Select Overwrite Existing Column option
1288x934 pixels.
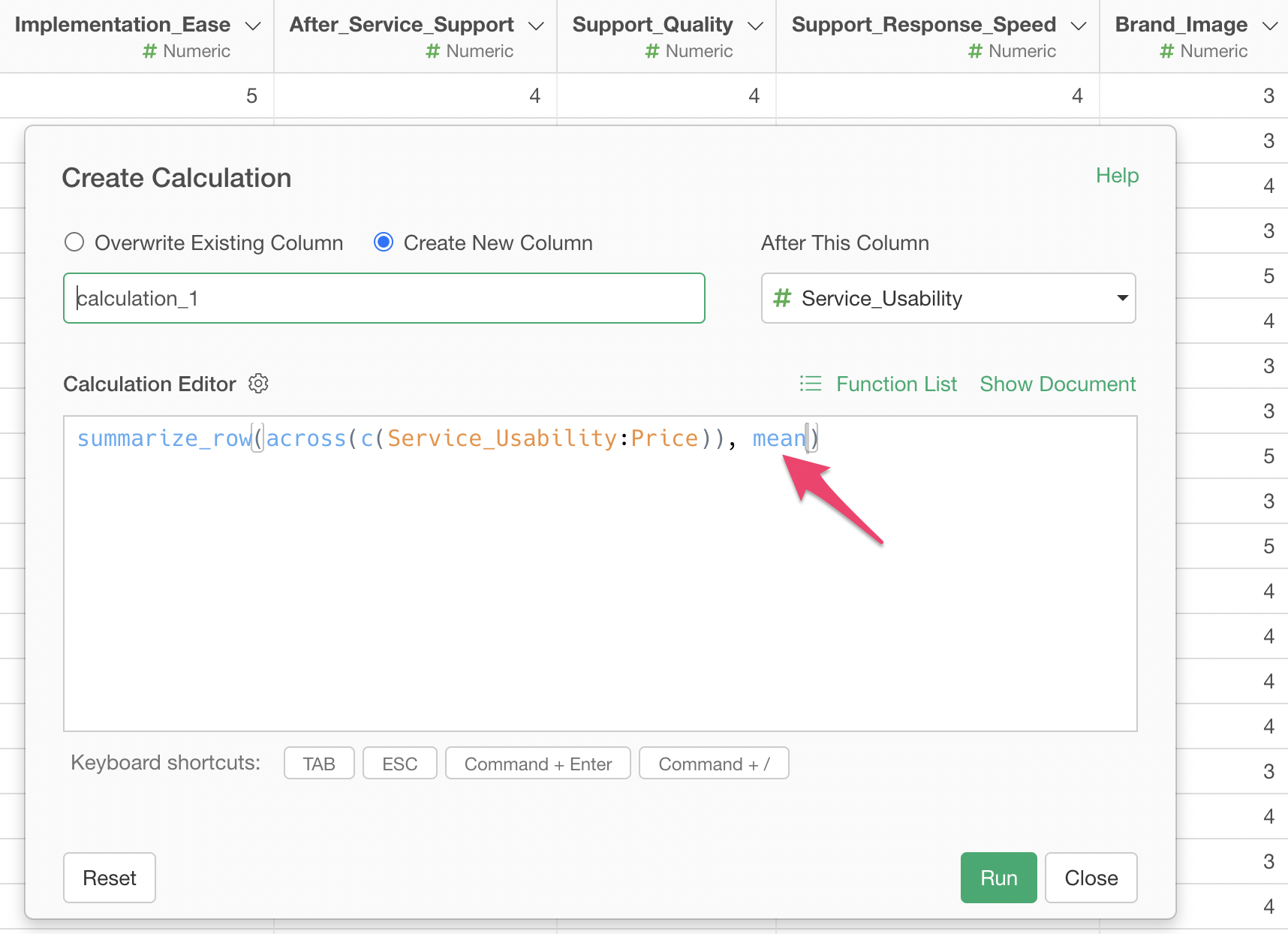point(74,243)
